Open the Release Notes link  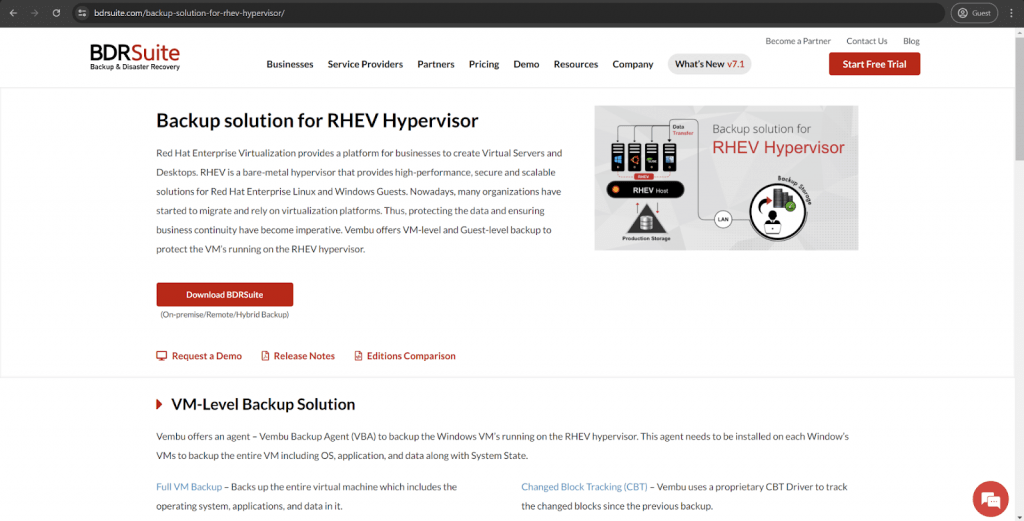pos(298,356)
